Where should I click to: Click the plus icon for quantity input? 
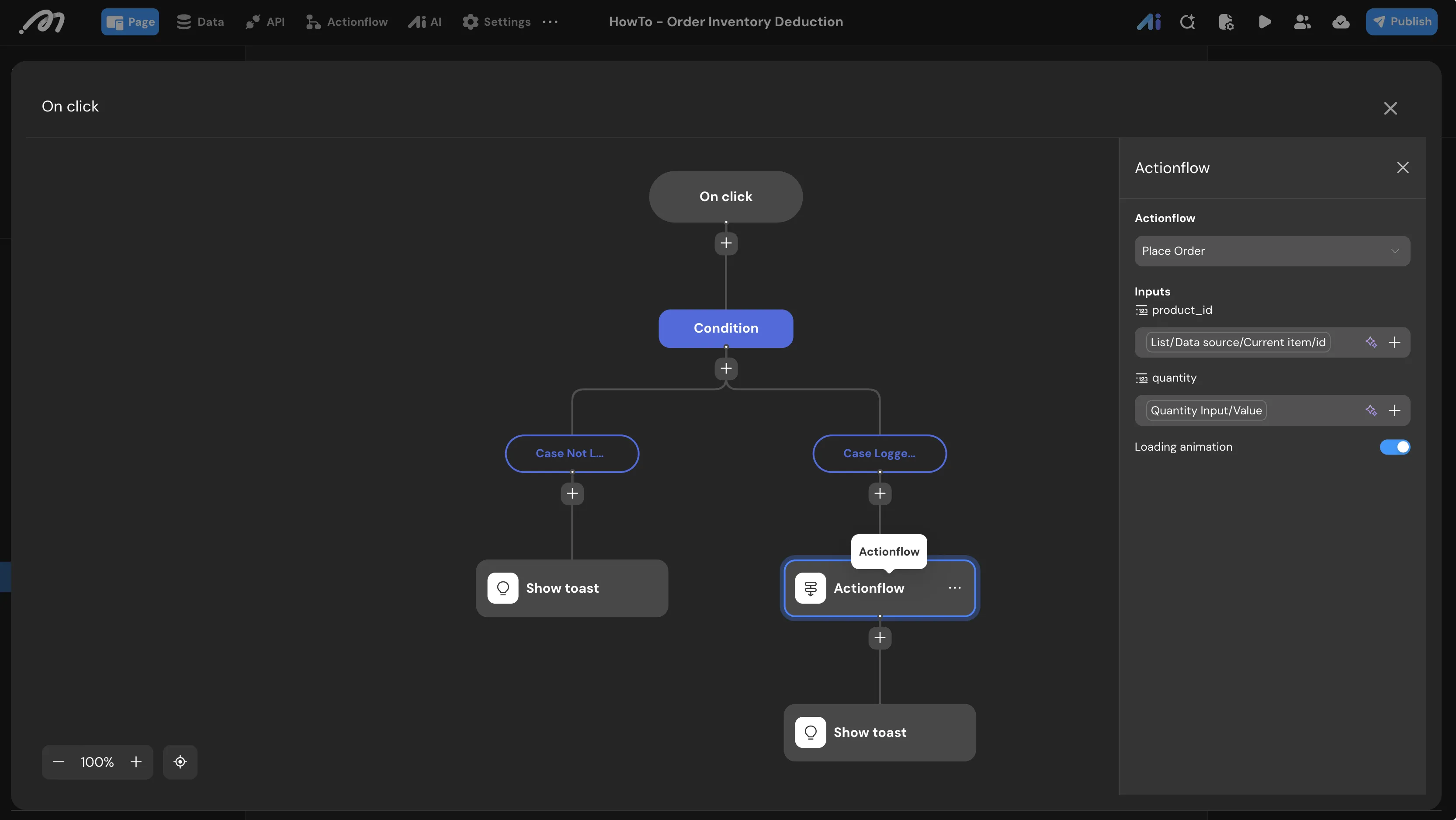[1394, 410]
